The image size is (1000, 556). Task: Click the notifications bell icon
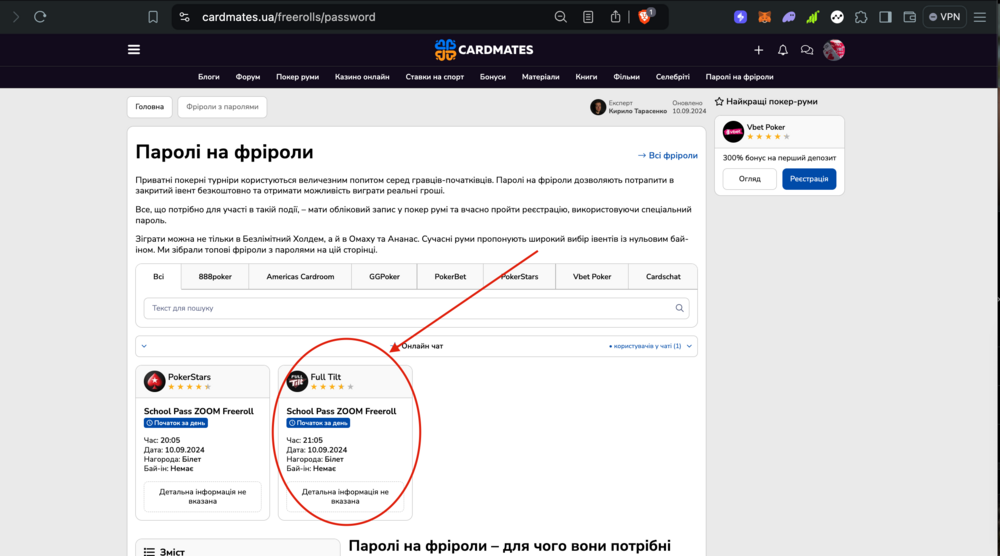[x=783, y=50]
